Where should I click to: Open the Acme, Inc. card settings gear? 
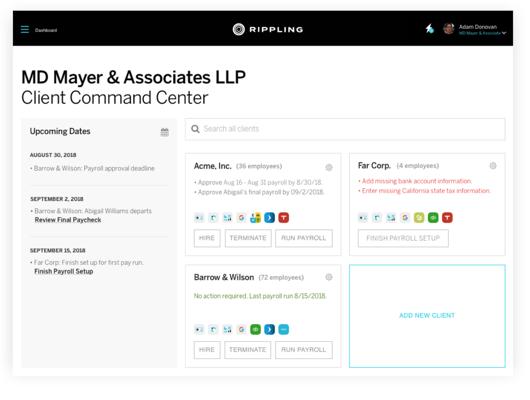coord(329,167)
